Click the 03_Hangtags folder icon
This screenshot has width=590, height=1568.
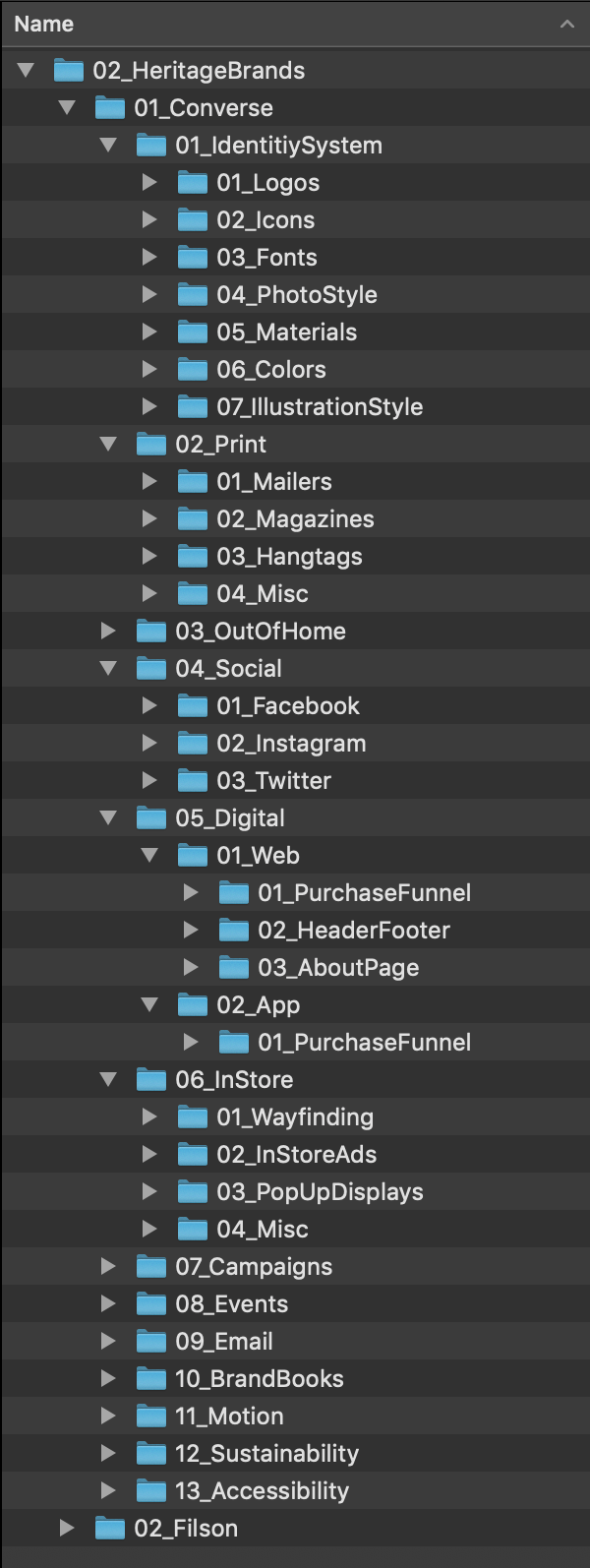tap(193, 556)
